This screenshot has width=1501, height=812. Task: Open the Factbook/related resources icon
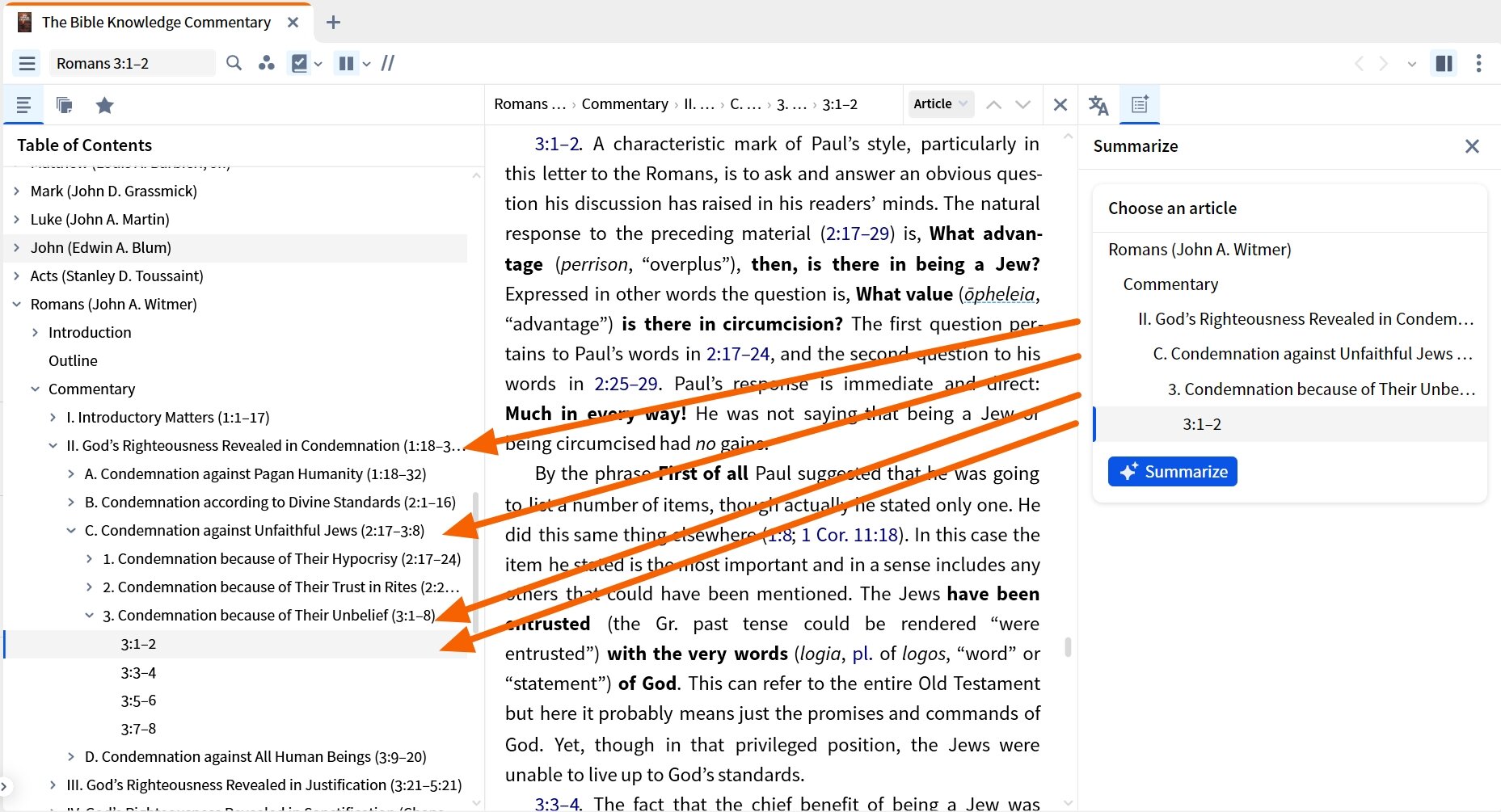tap(268, 63)
